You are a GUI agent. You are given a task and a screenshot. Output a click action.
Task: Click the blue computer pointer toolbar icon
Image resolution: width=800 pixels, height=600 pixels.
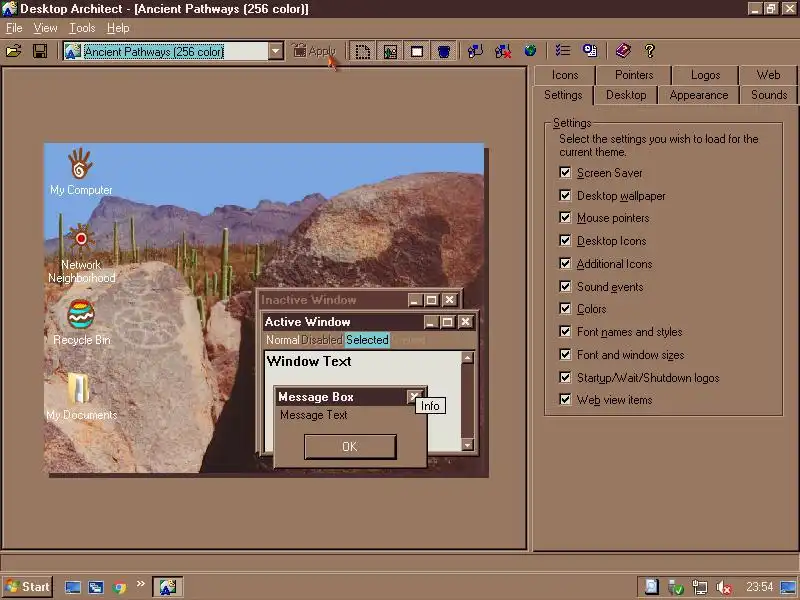(x=475, y=51)
